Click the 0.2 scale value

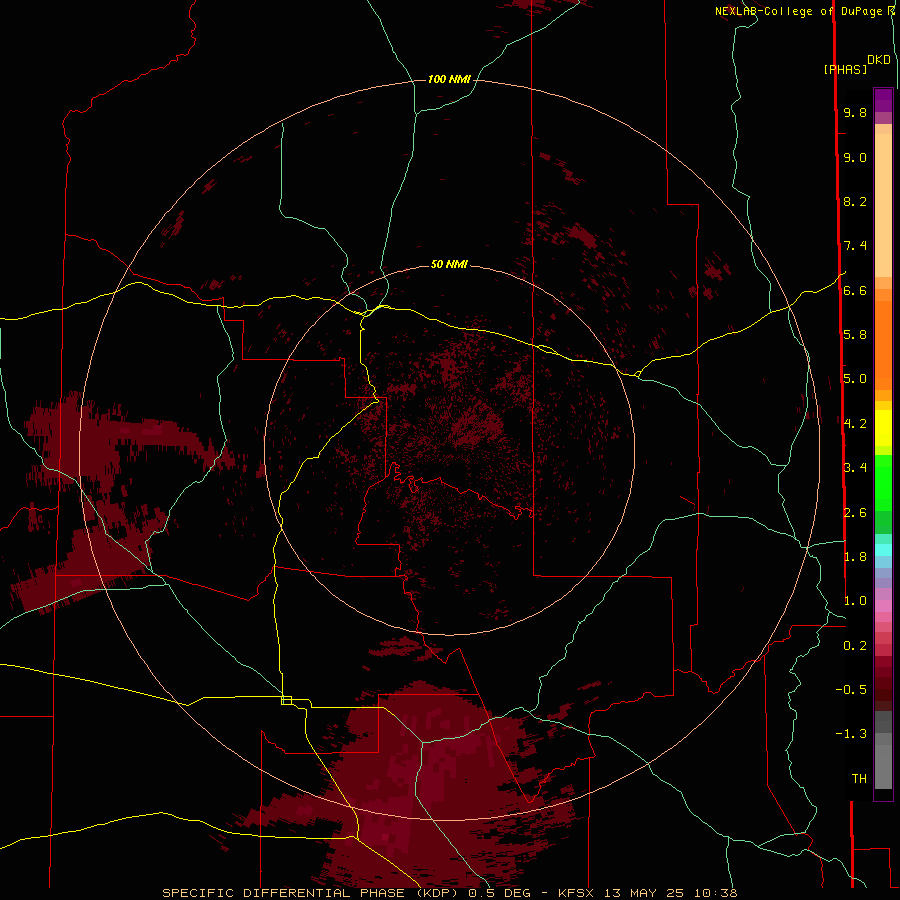855,646
